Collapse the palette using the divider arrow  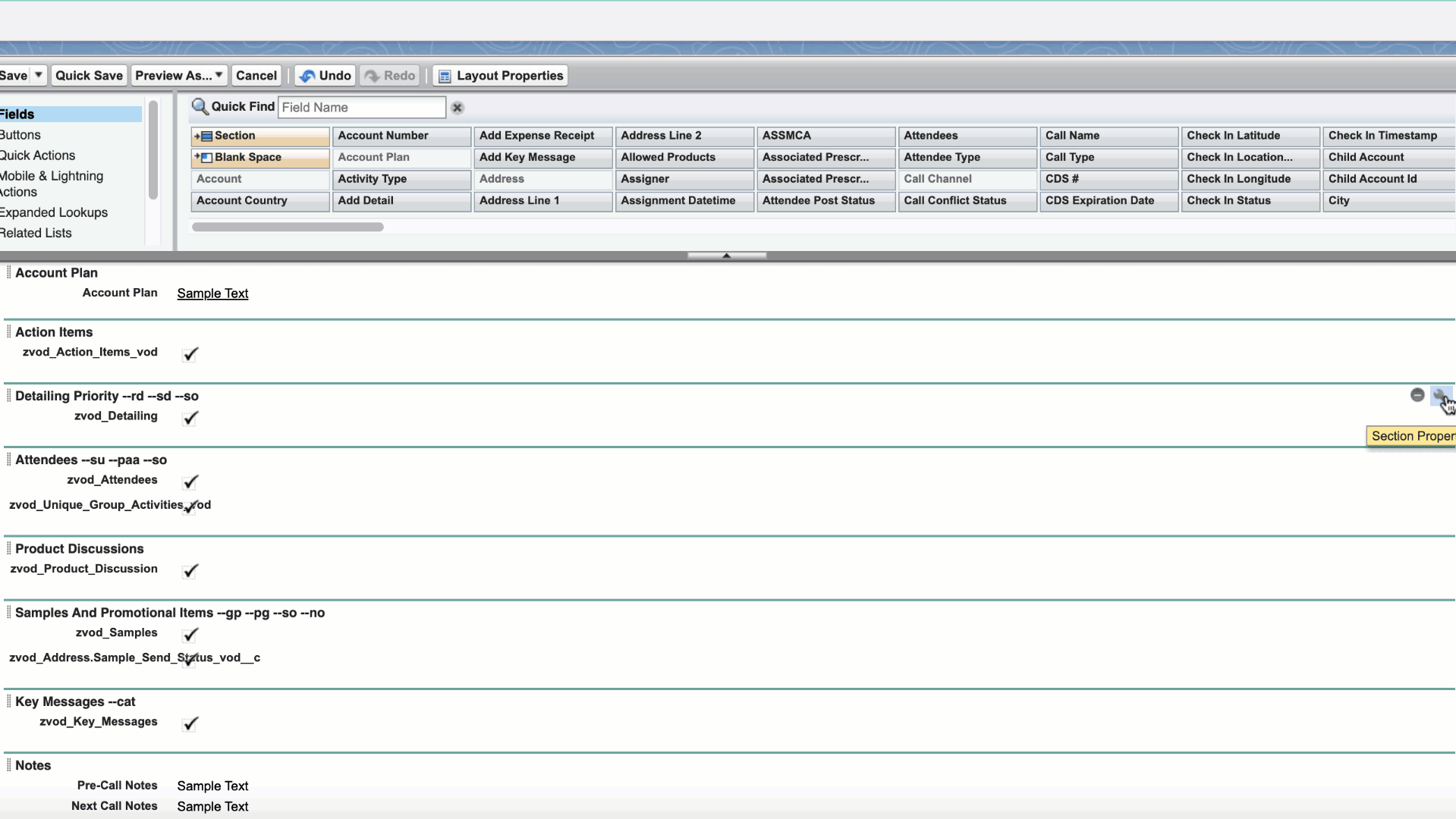point(726,256)
